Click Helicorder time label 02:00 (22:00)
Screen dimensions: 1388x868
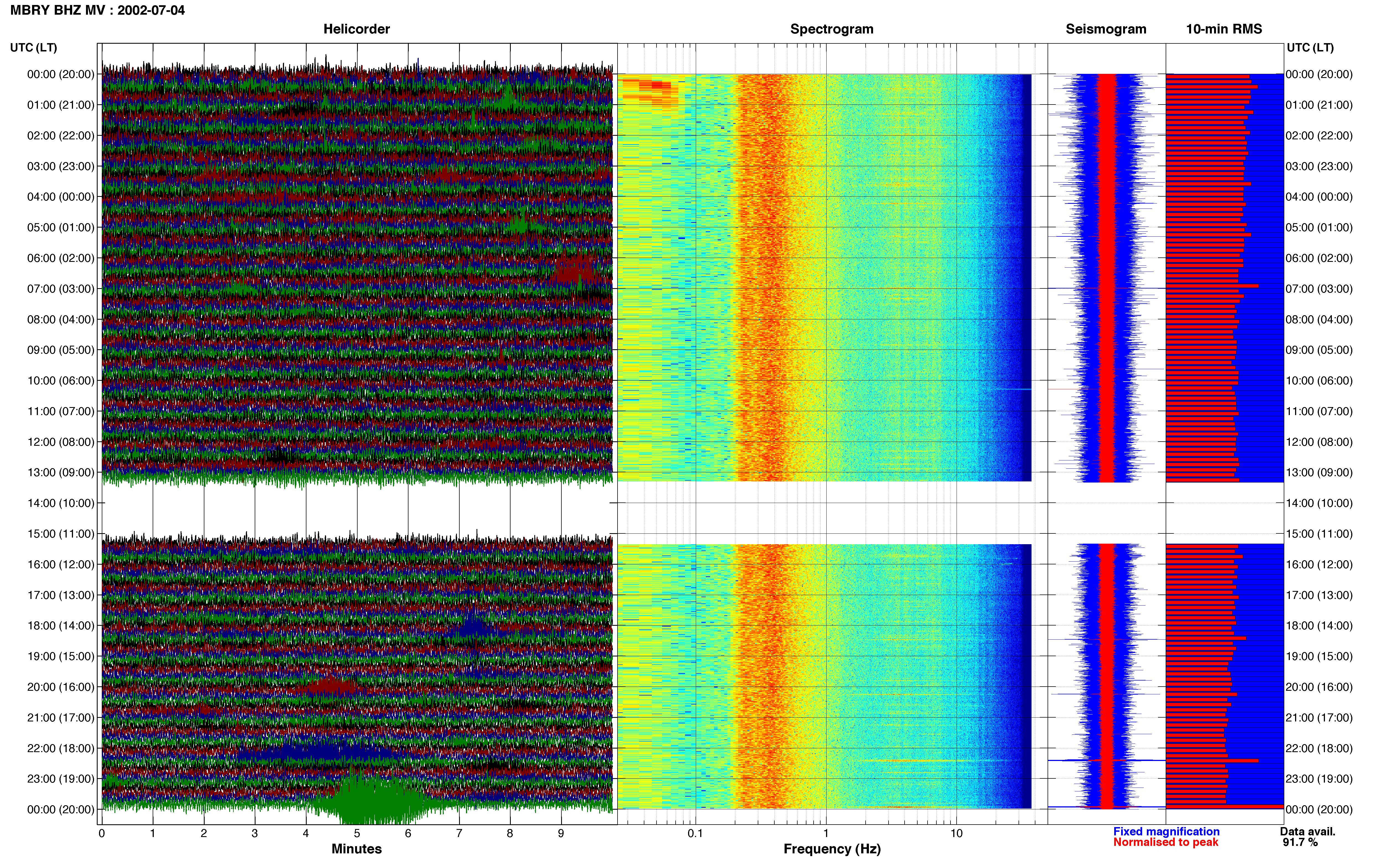click(61, 136)
